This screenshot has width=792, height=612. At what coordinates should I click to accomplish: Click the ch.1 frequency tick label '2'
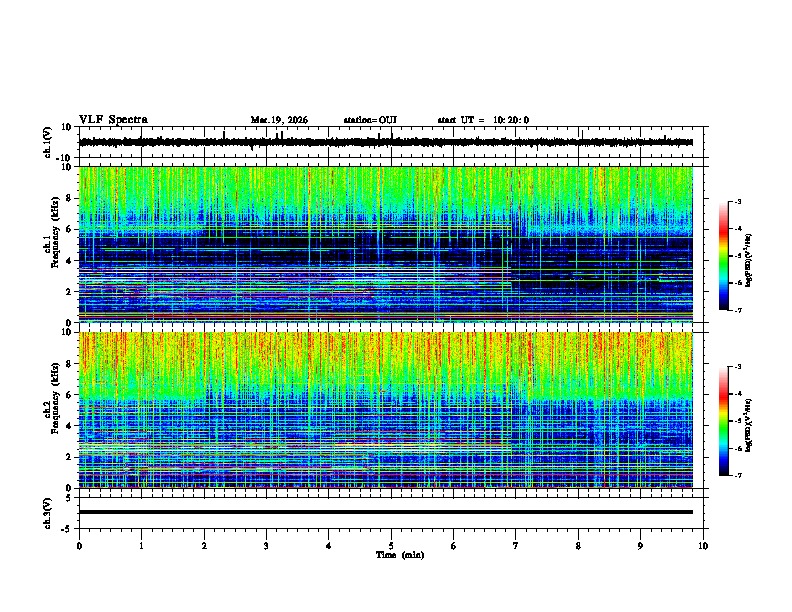click(69, 292)
